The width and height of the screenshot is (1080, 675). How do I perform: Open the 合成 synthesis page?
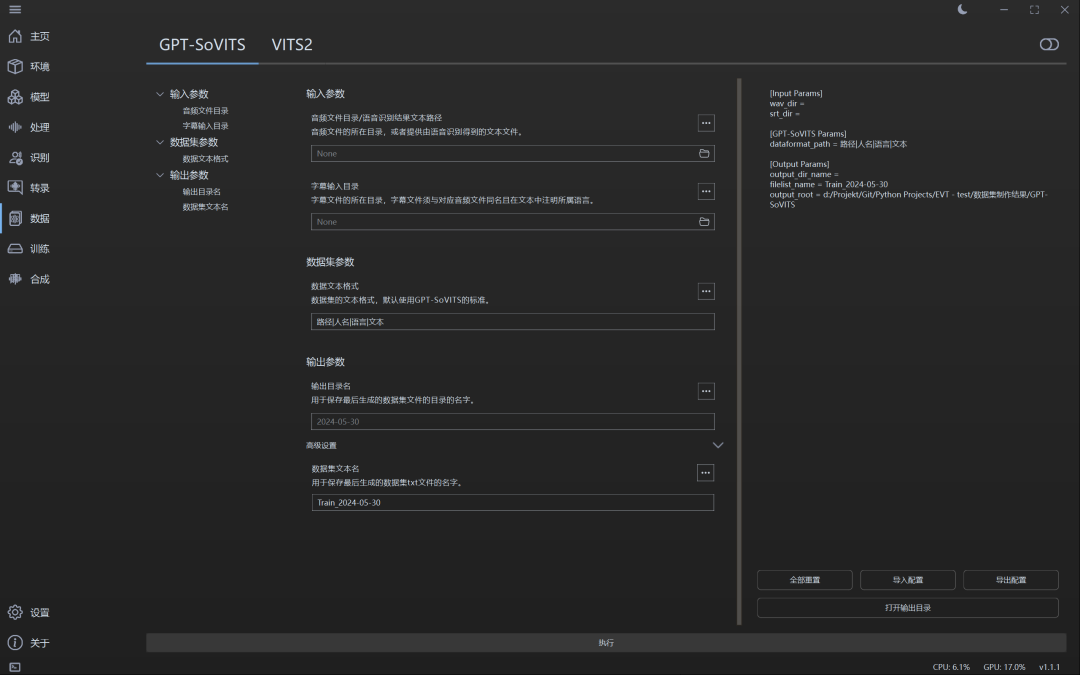click(29, 279)
